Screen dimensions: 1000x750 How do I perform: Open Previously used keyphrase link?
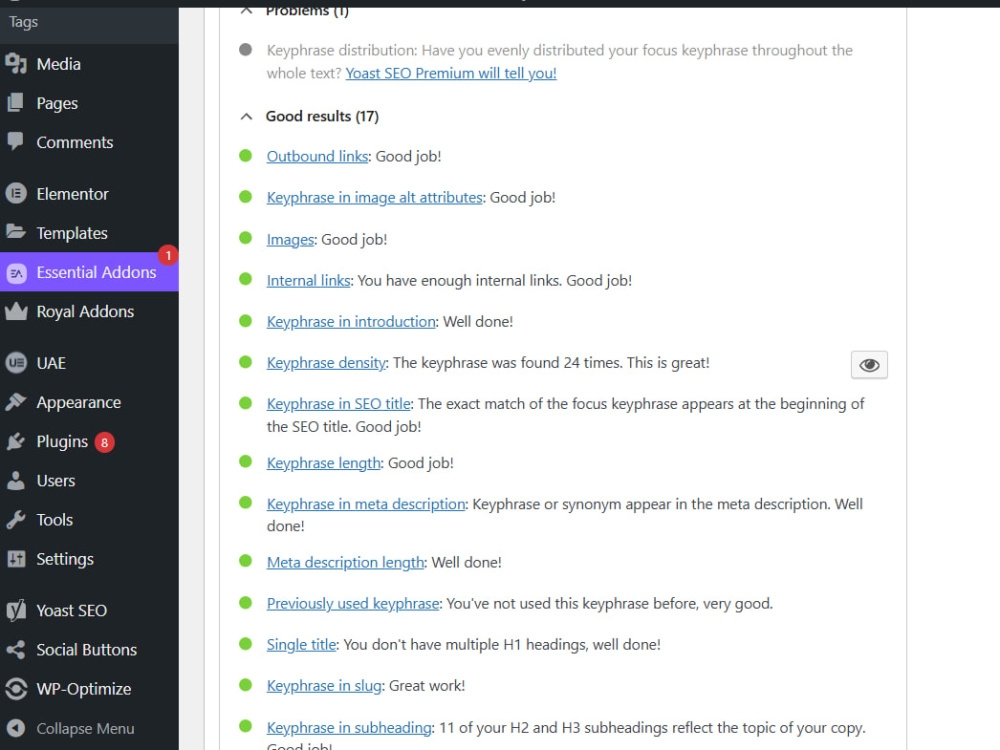pyautogui.click(x=353, y=603)
